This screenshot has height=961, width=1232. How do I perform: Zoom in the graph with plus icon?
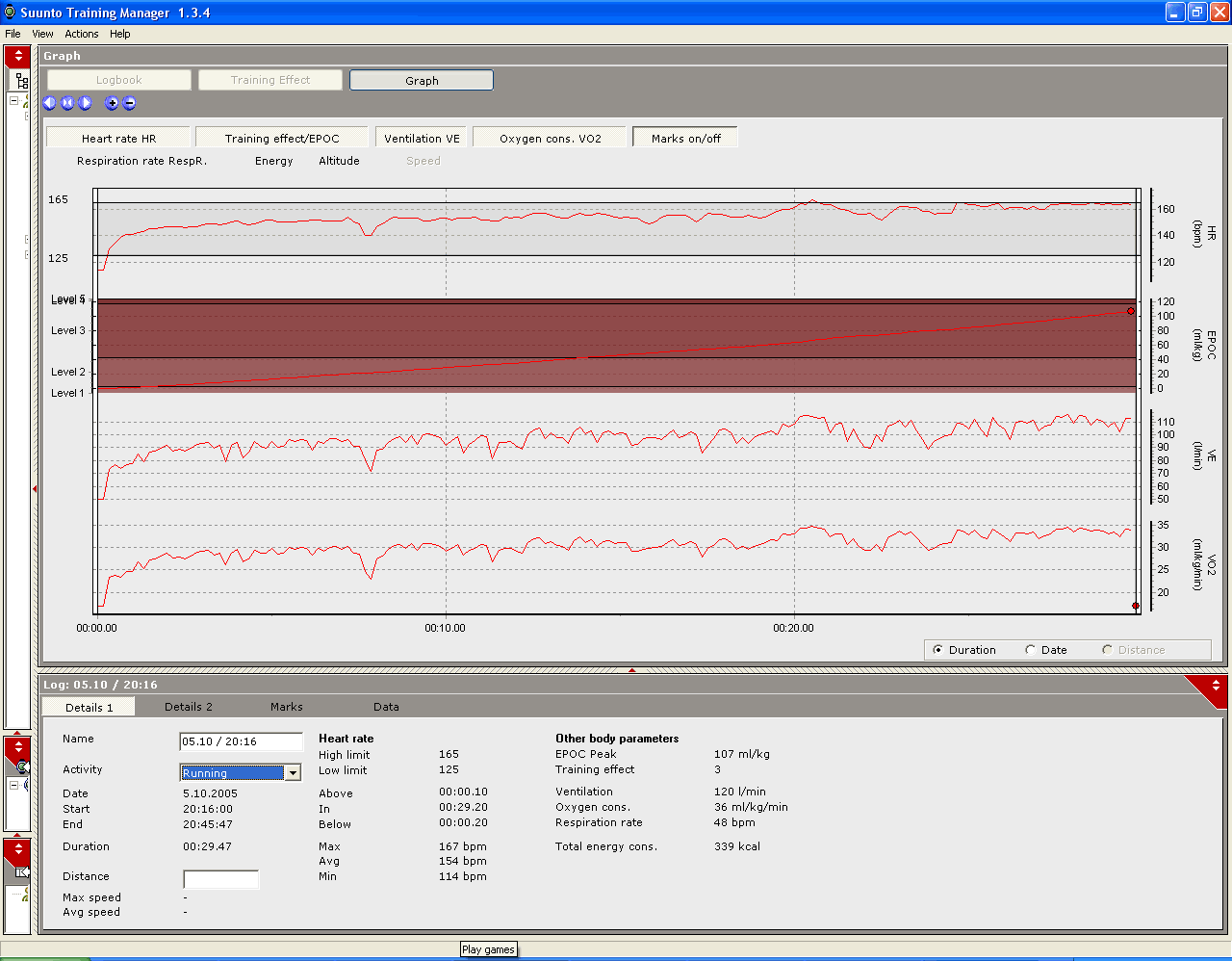pos(112,103)
